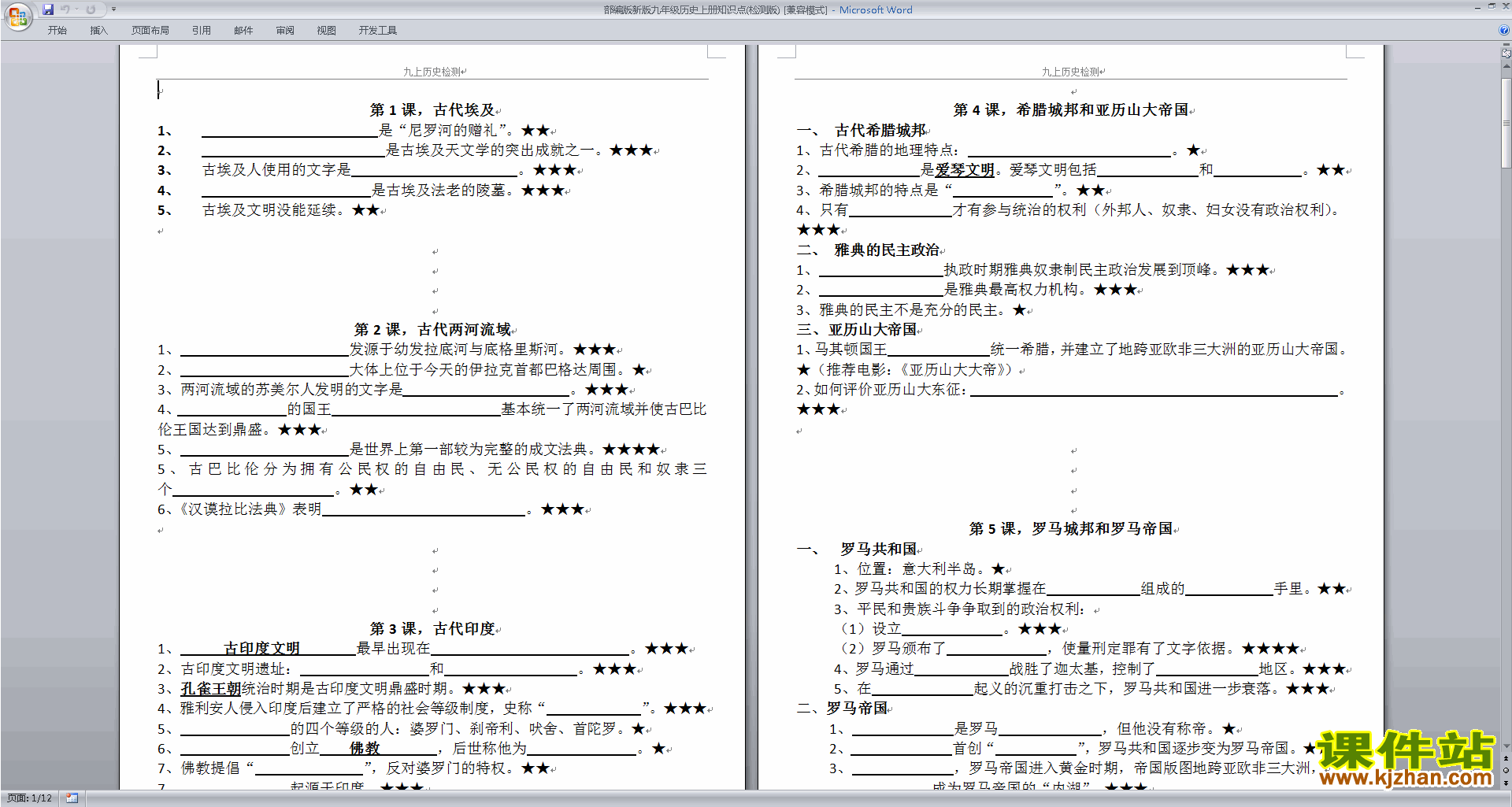The height and width of the screenshot is (807, 1512).
Task: Click text 大体上位于今天的伊拉克首都巴格达周围
Action: (483, 369)
